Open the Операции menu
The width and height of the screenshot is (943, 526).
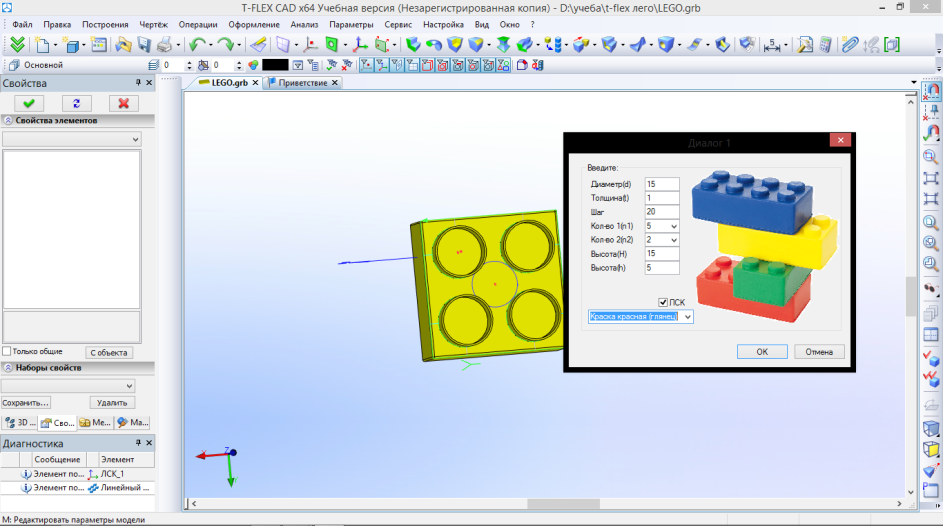click(x=197, y=24)
